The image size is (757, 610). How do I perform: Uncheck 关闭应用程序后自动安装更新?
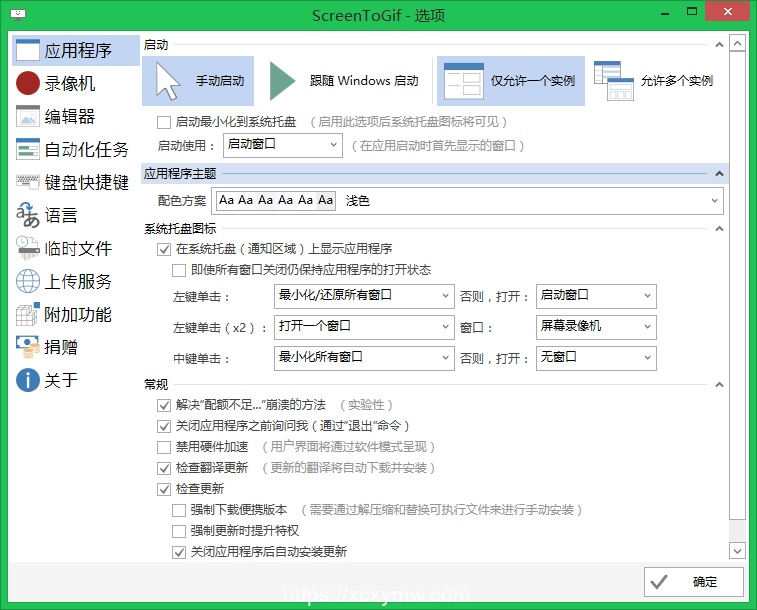[179, 552]
